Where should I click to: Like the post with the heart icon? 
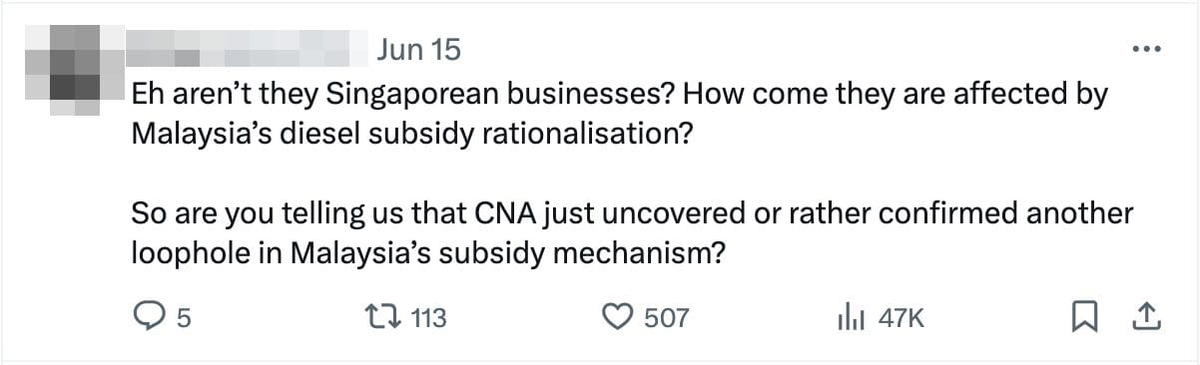(617, 318)
